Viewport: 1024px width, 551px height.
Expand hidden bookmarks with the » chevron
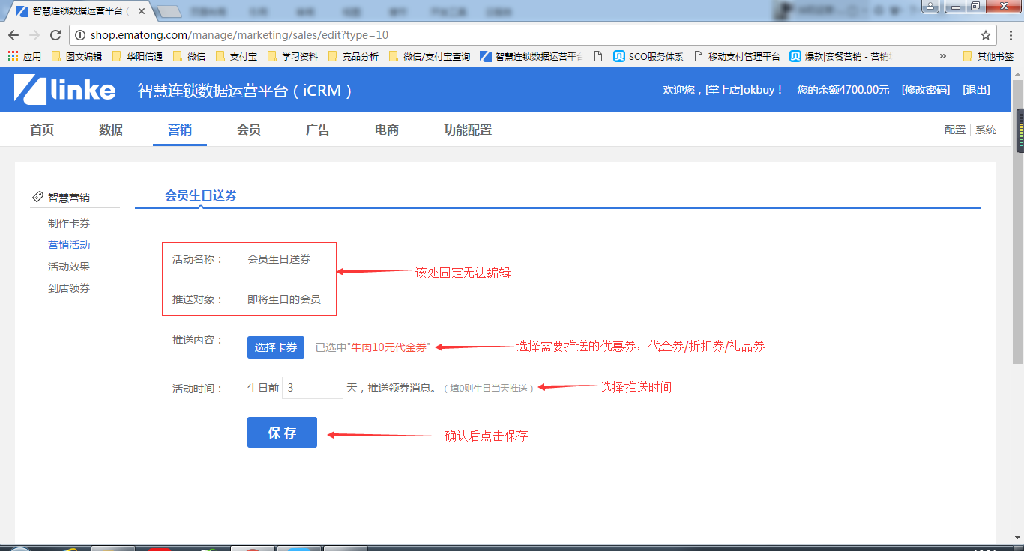942,57
